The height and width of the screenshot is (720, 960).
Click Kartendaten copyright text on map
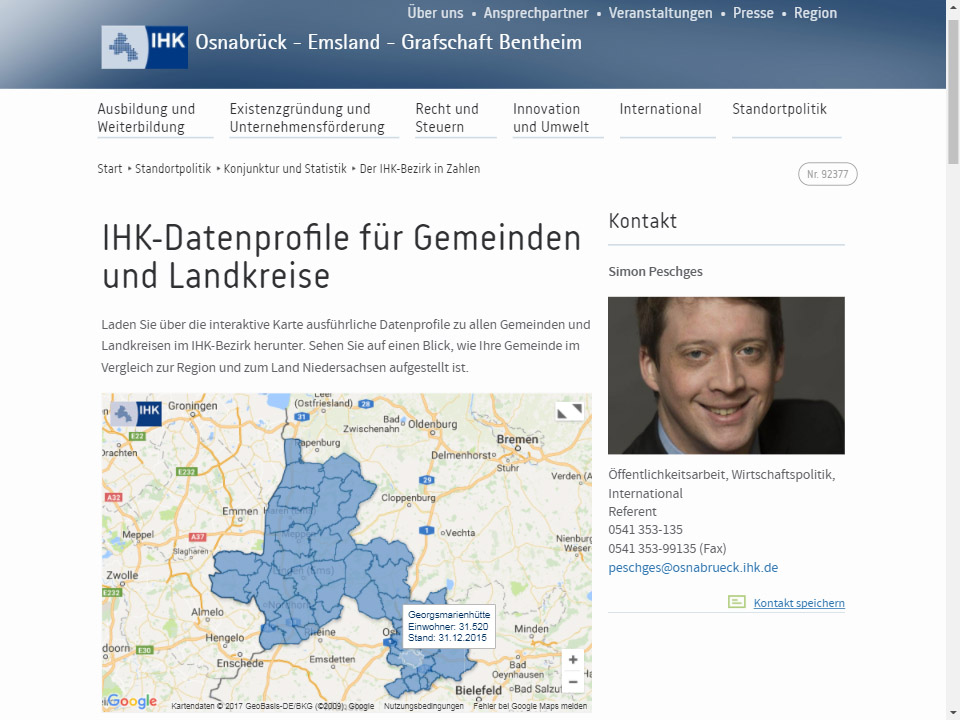(272, 706)
